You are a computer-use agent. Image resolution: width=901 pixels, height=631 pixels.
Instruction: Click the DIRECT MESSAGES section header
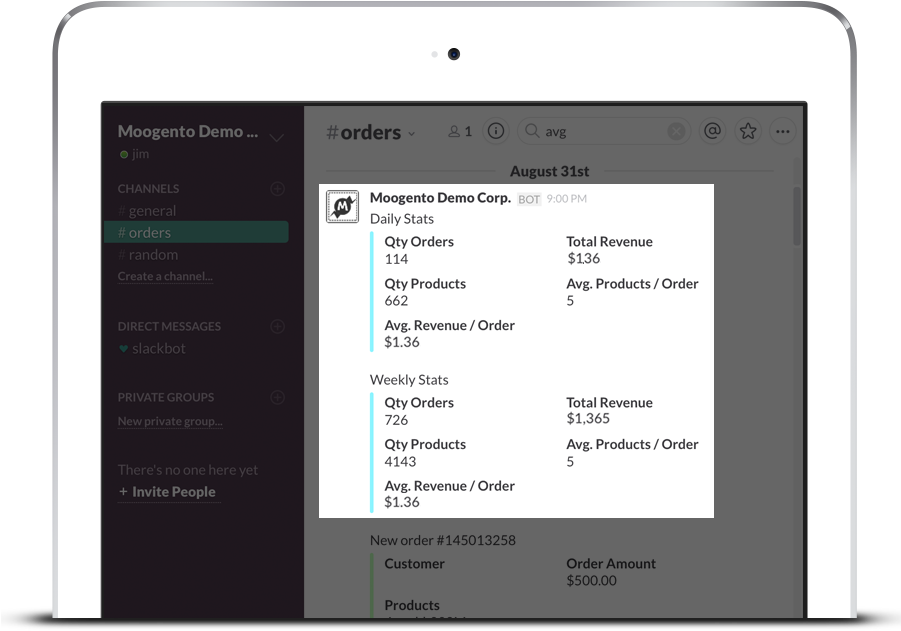169,326
